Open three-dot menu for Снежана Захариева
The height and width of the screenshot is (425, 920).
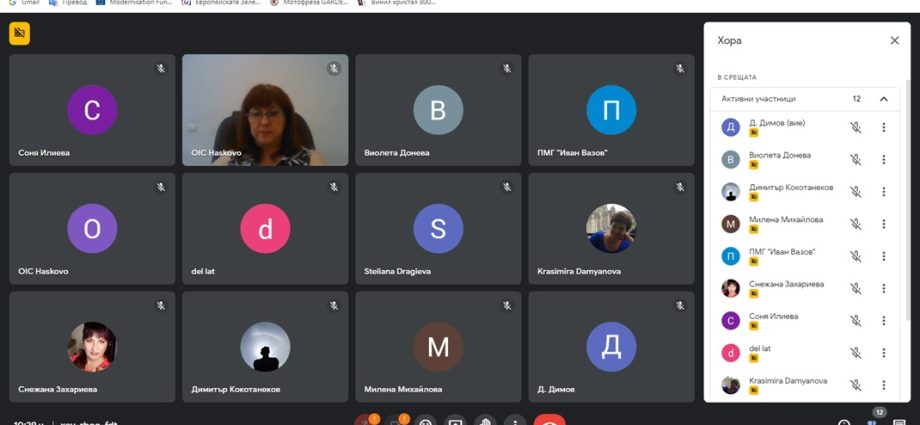884,288
